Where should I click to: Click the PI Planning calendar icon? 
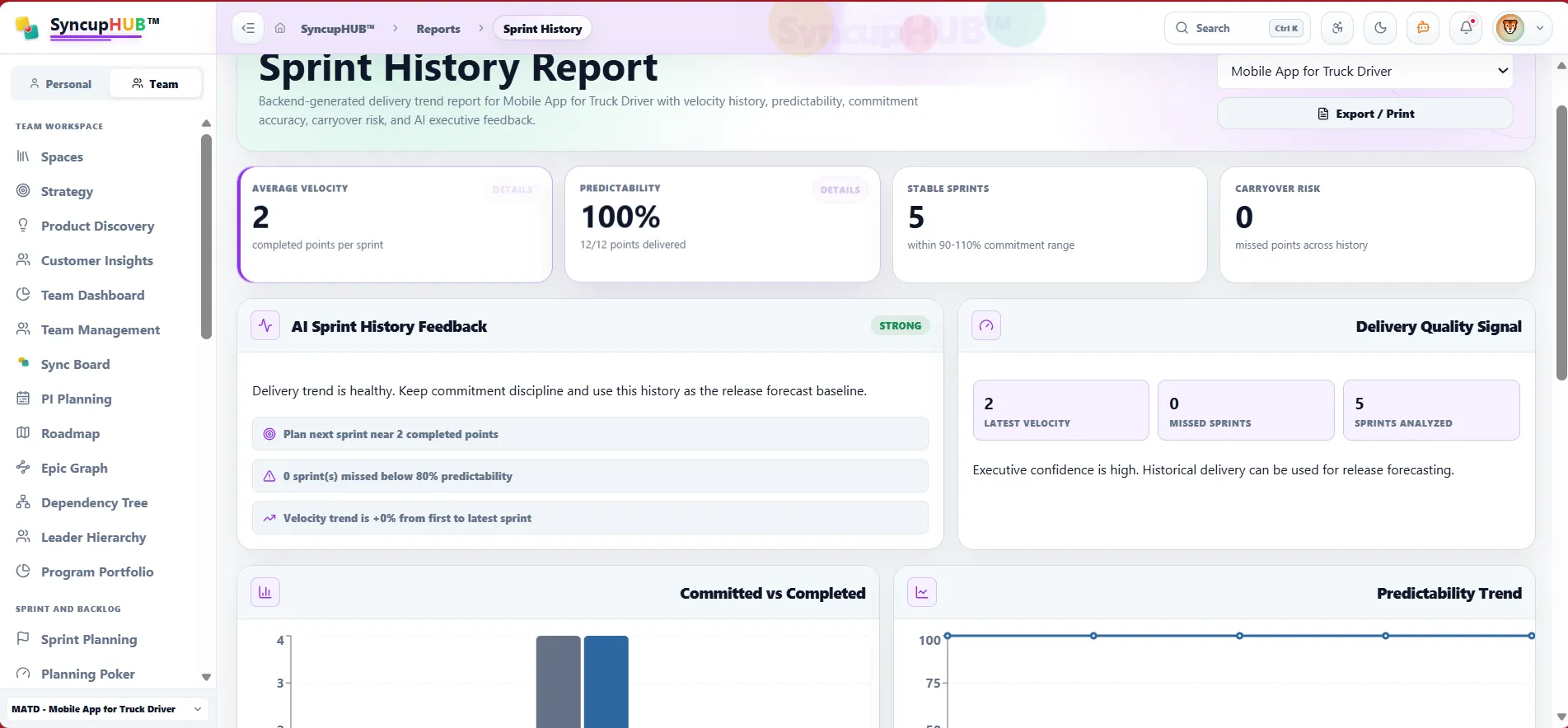point(23,398)
